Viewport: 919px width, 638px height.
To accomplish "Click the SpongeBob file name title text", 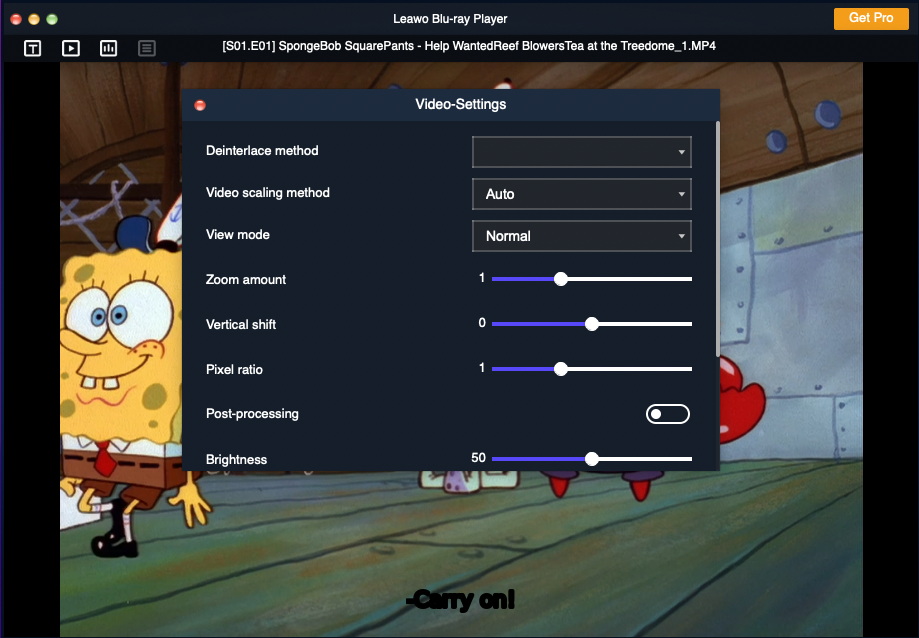I will (x=469, y=46).
